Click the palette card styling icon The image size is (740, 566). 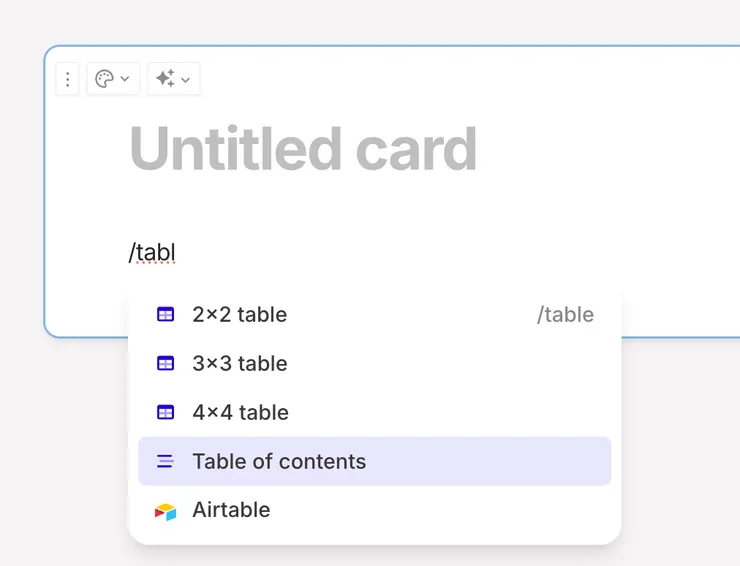point(104,79)
